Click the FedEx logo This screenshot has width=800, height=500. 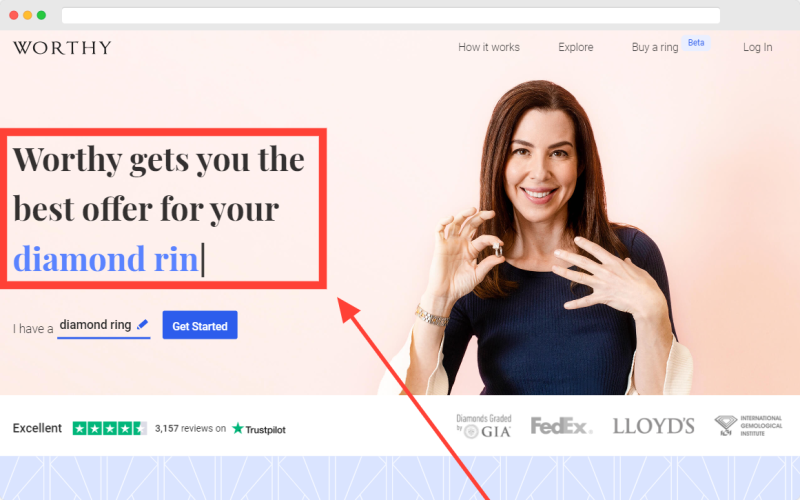click(561, 426)
